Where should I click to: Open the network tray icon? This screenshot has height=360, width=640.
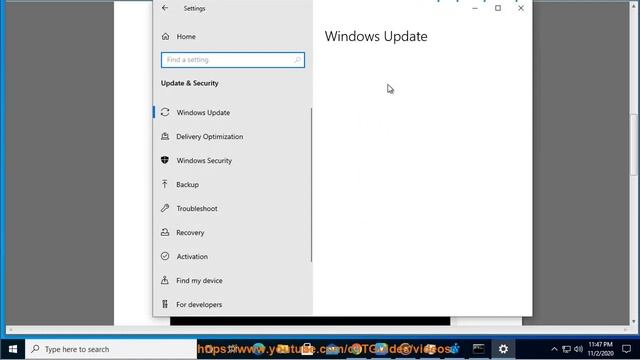pos(567,349)
